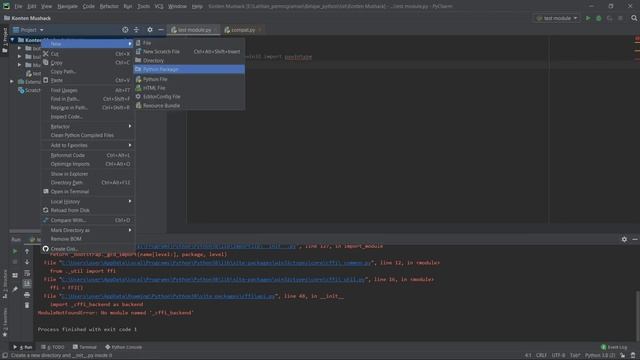Click the Pin Tab pin icon in Run panel
640x360 pixels.
(x=15, y=289)
